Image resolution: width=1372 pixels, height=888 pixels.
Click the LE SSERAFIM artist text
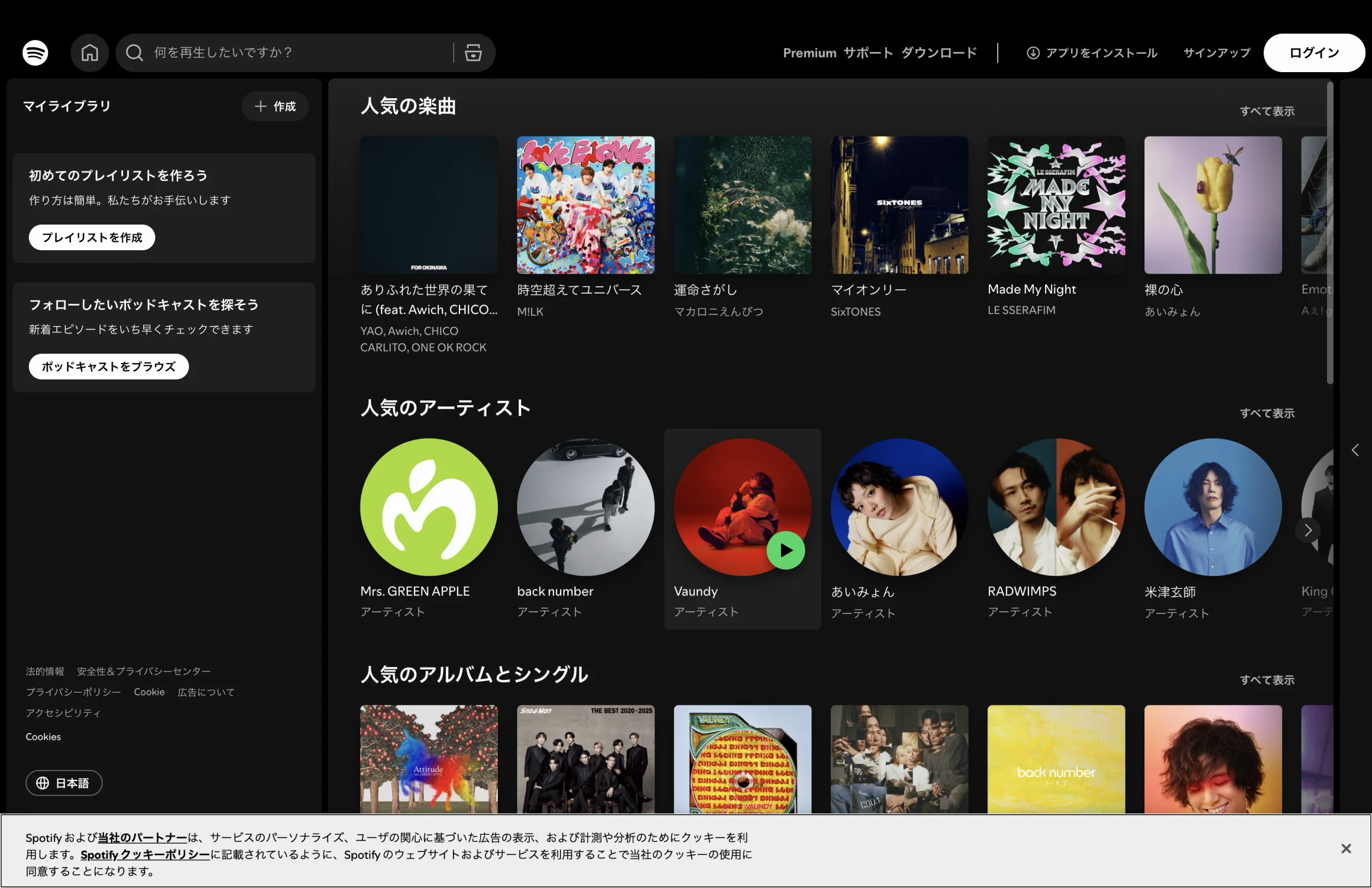(1021, 310)
